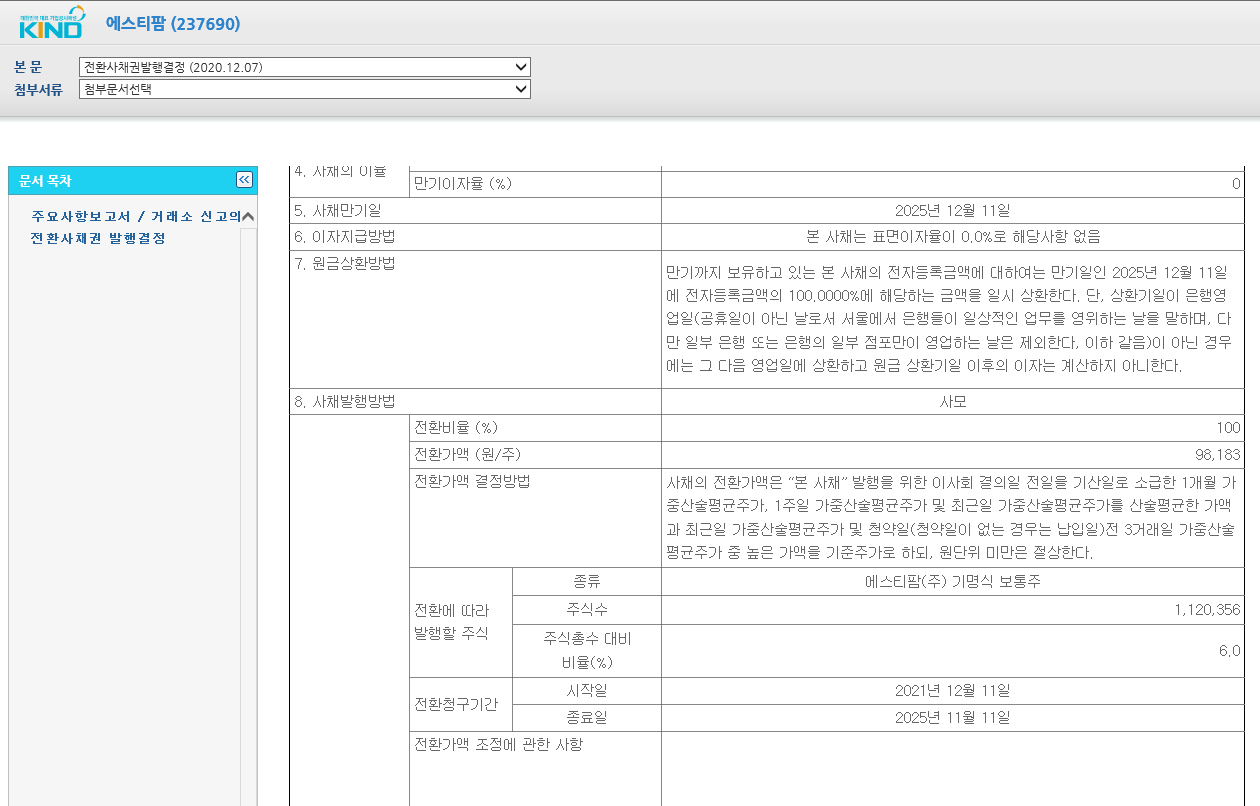The height and width of the screenshot is (806, 1260).
Task: Open the 본문 document dropdown
Action: (305, 67)
